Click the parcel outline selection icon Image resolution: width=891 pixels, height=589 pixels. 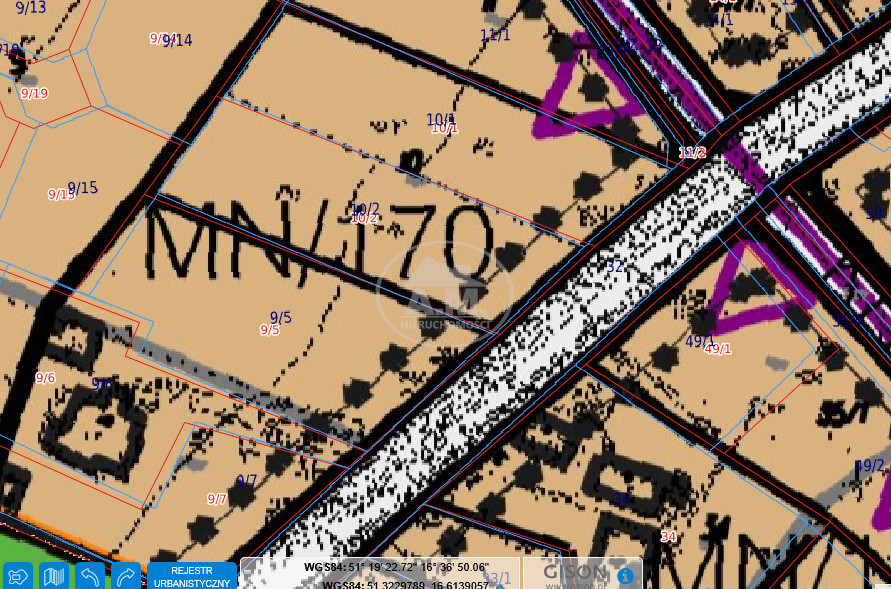click(18, 576)
